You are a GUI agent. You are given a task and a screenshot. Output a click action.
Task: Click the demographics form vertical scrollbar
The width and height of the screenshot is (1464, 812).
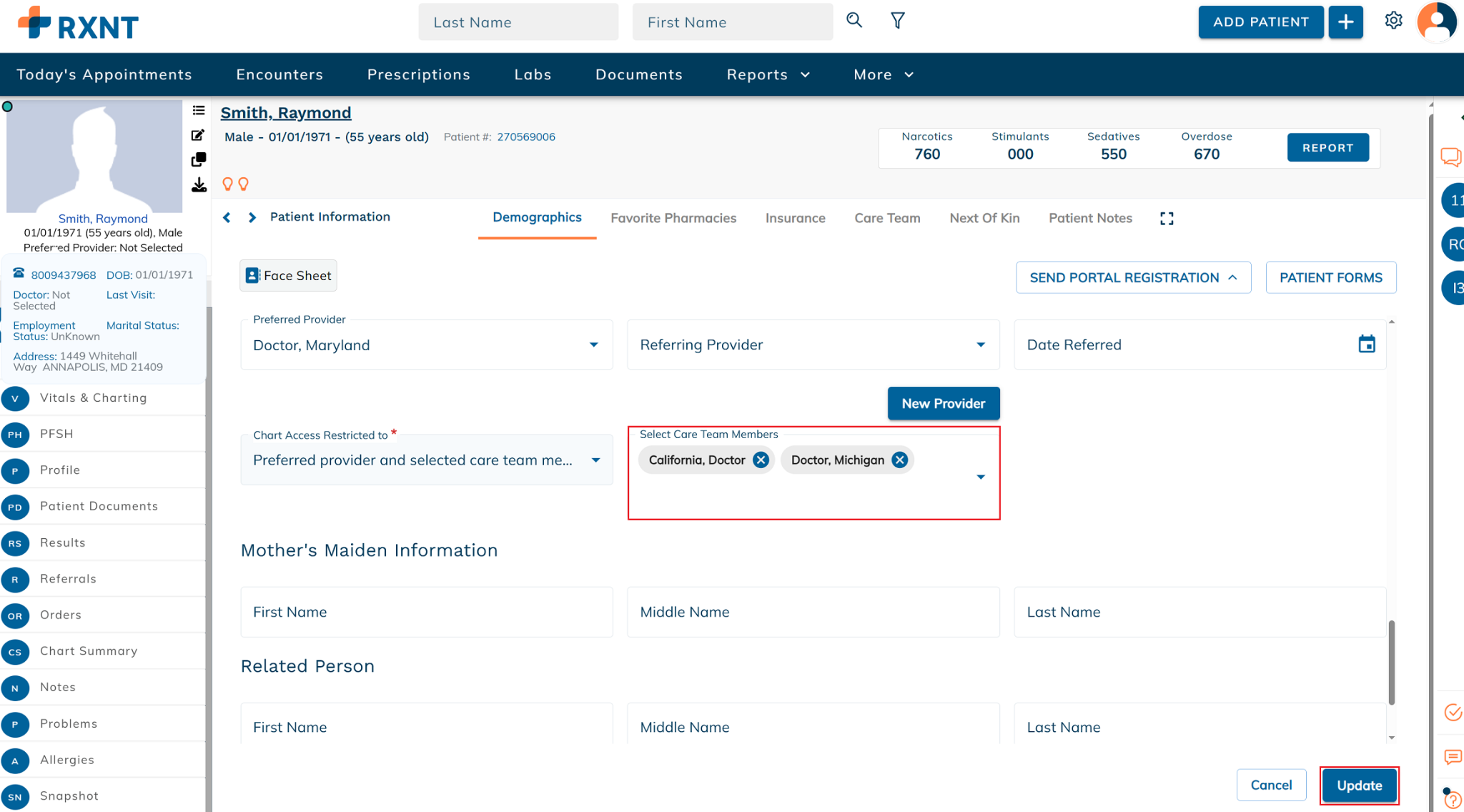[1391, 662]
